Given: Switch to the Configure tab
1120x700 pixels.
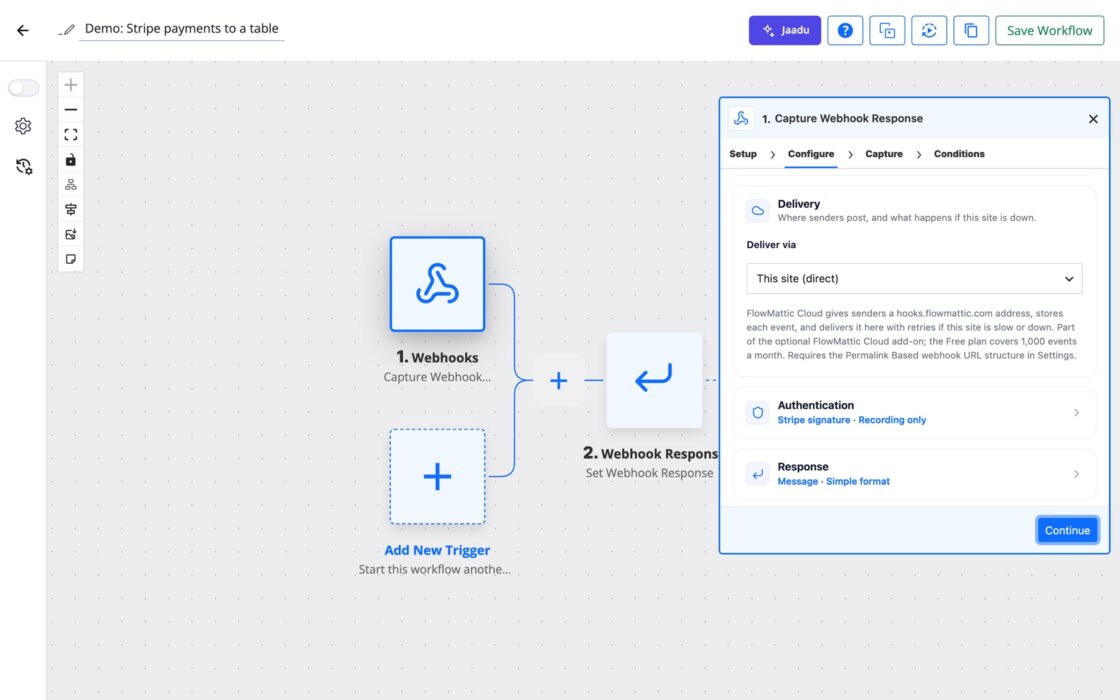Looking at the screenshot, I should click(x=811, y=154).
